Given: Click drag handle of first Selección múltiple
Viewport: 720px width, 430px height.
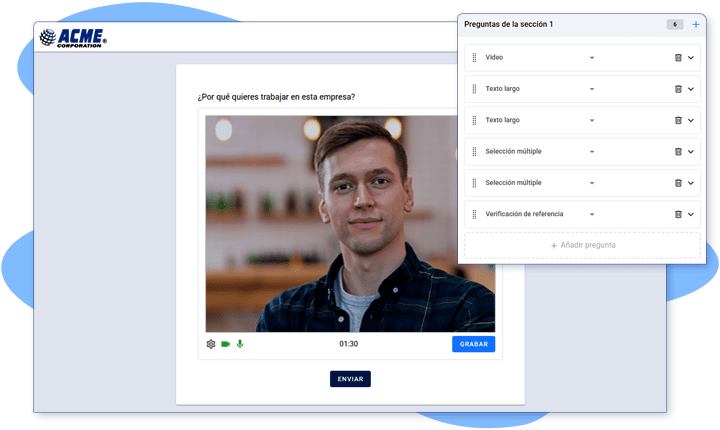Looking at the screenshot, I should click(x=474, y=152).
